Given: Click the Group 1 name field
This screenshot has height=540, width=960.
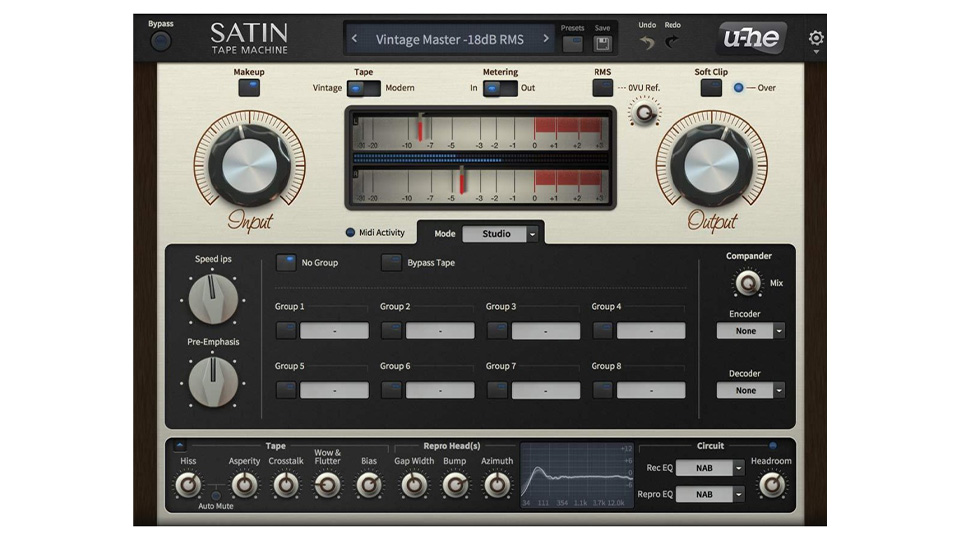Looking at the screenshot, I should [x=334, y=331].
